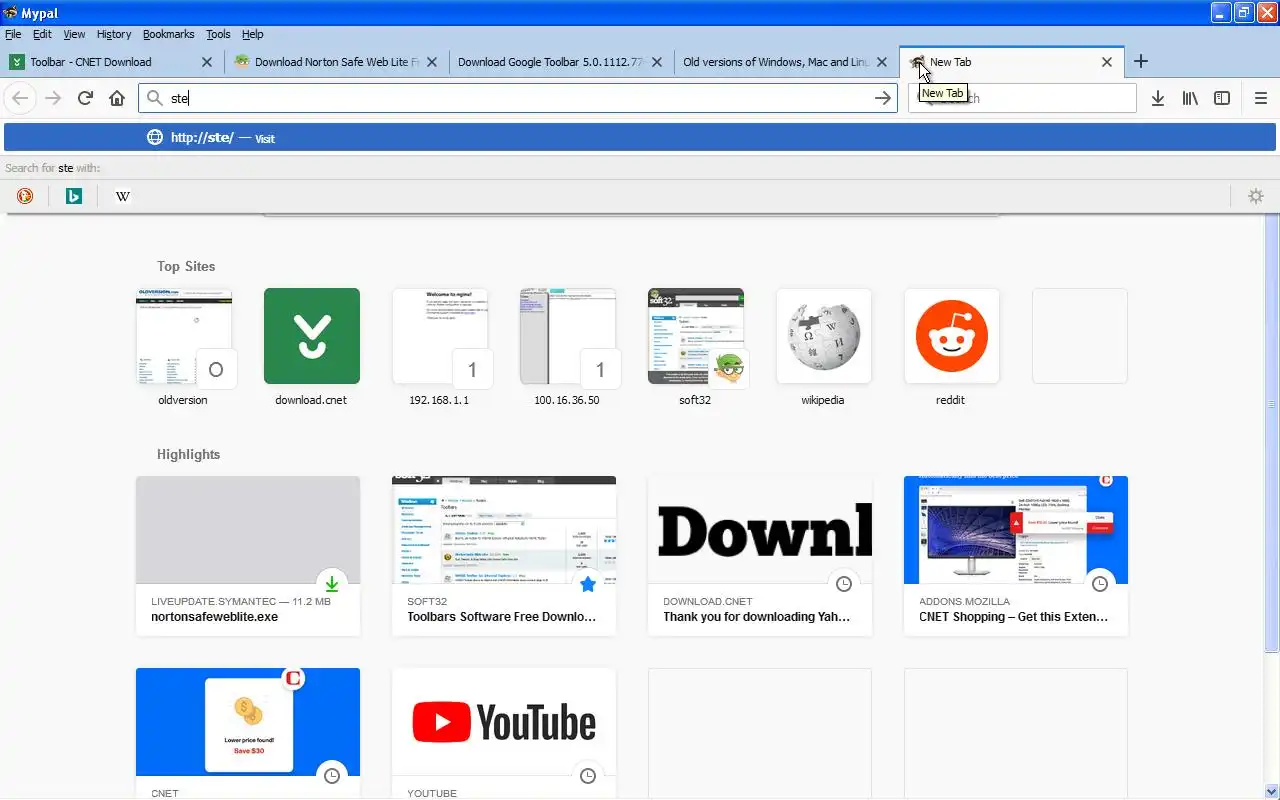This screenshot has height=800, width=1280.
Task: Open the Help menu
Action: tap(253, 34)
